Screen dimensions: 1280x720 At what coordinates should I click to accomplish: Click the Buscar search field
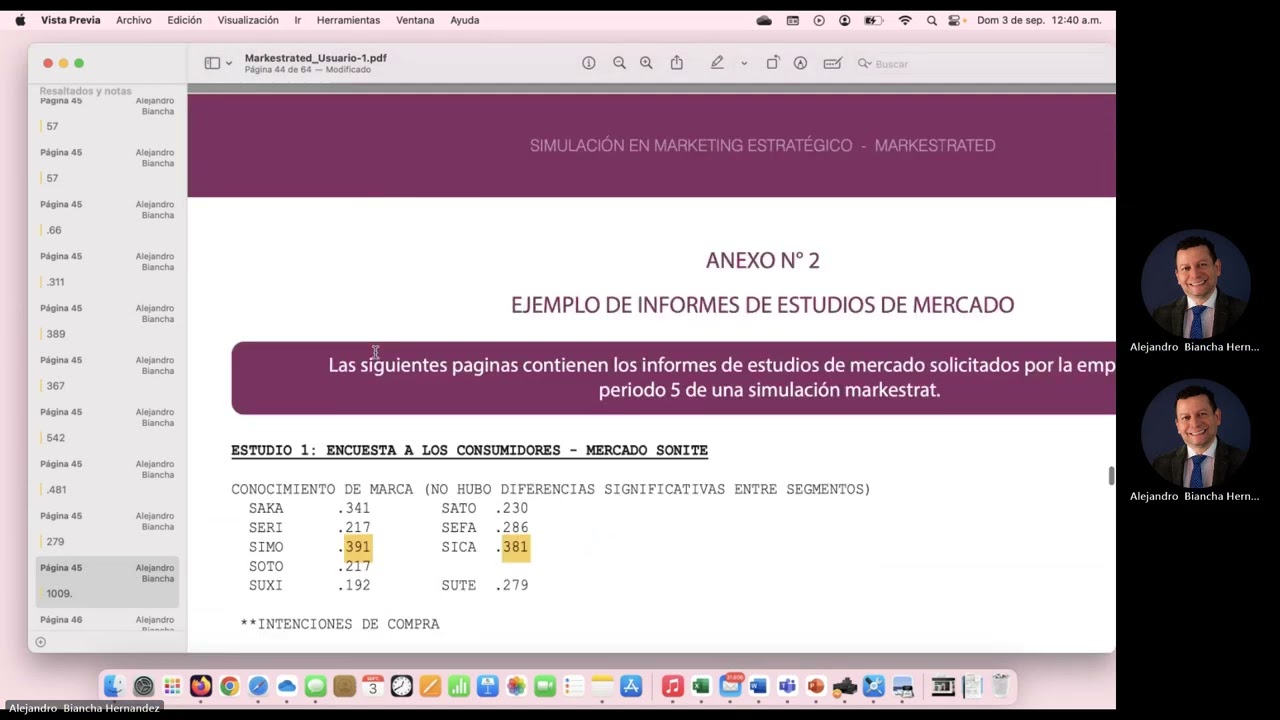[985, 64]
